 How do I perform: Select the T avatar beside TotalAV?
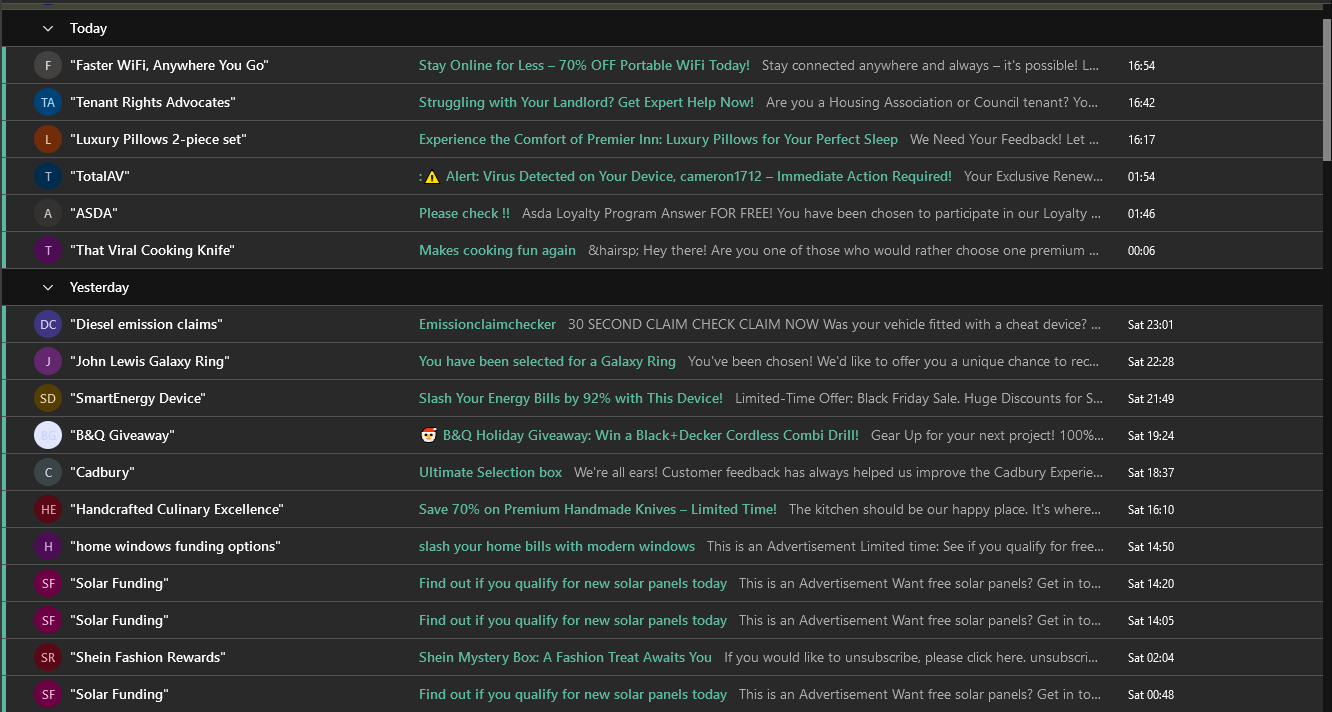pyautogui.click(x=48, y=177)
